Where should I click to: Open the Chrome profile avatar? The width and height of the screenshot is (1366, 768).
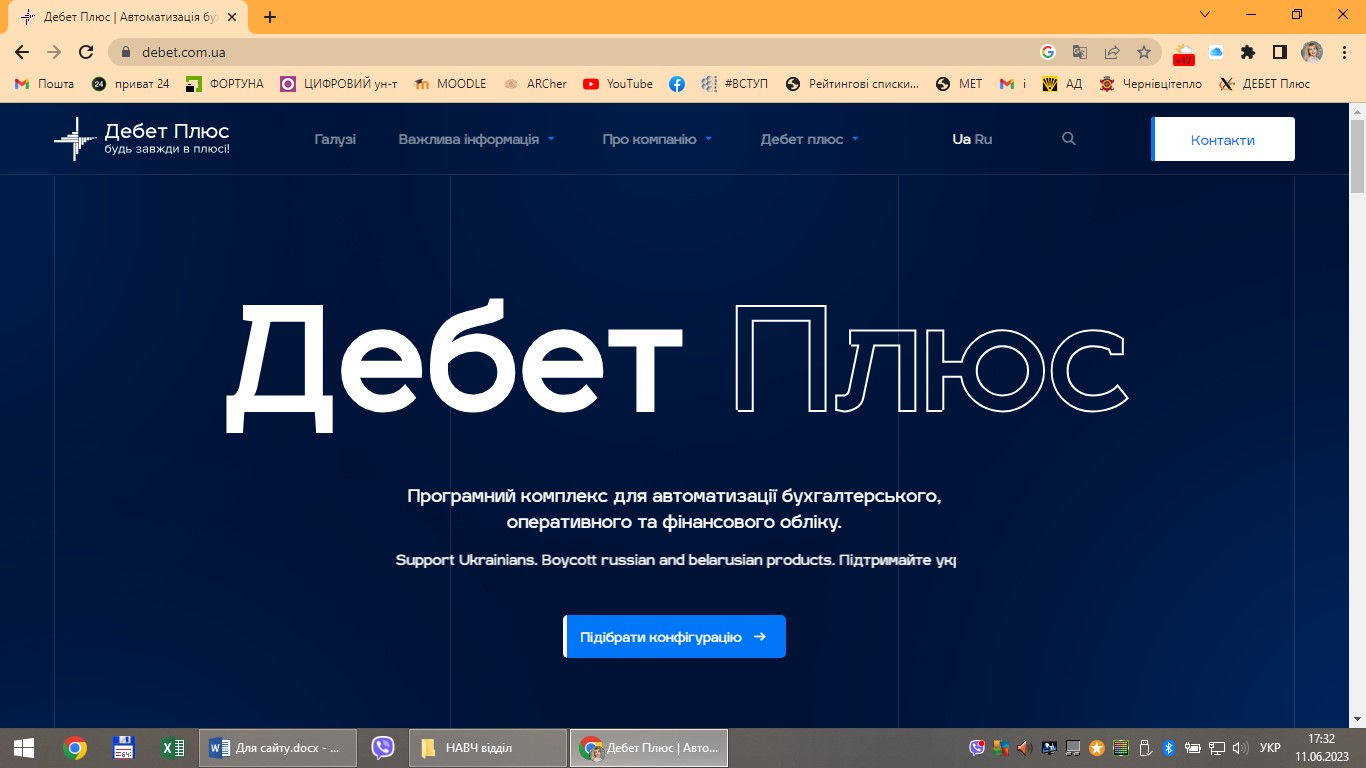[1311, 52]
